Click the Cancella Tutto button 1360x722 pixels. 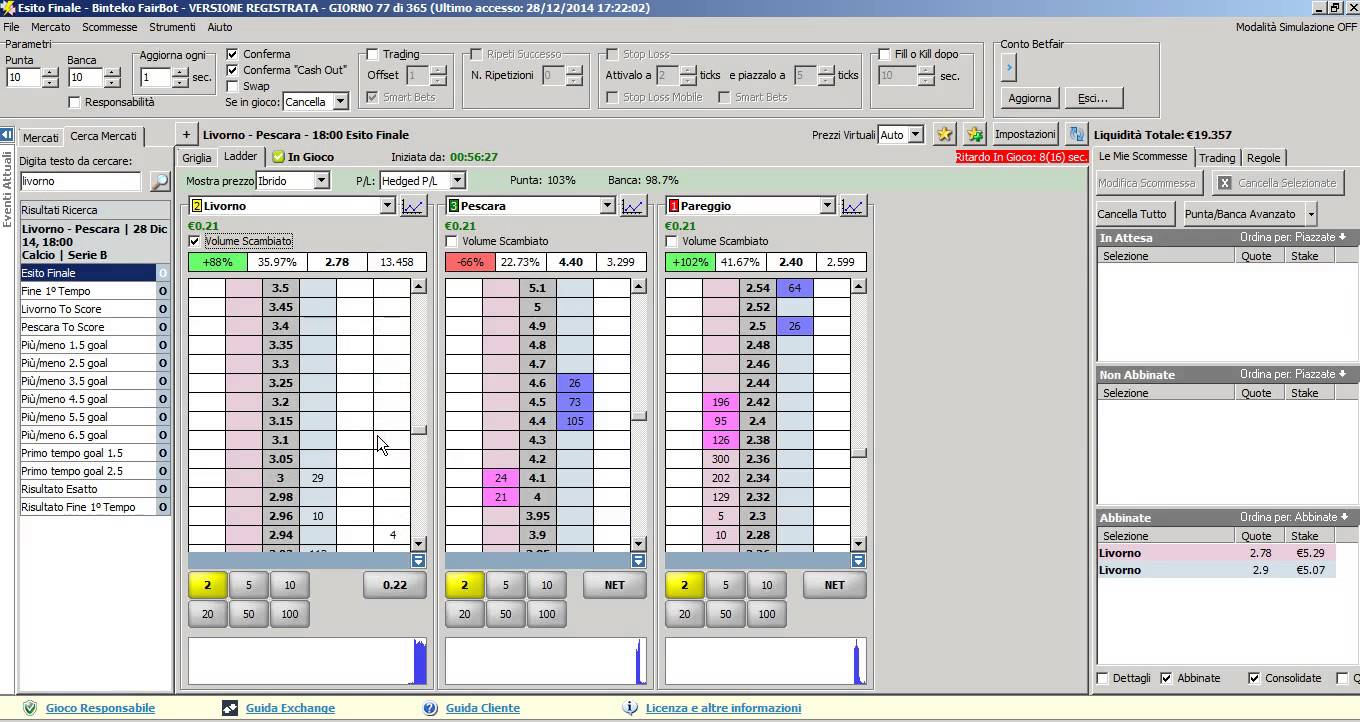1132,214
